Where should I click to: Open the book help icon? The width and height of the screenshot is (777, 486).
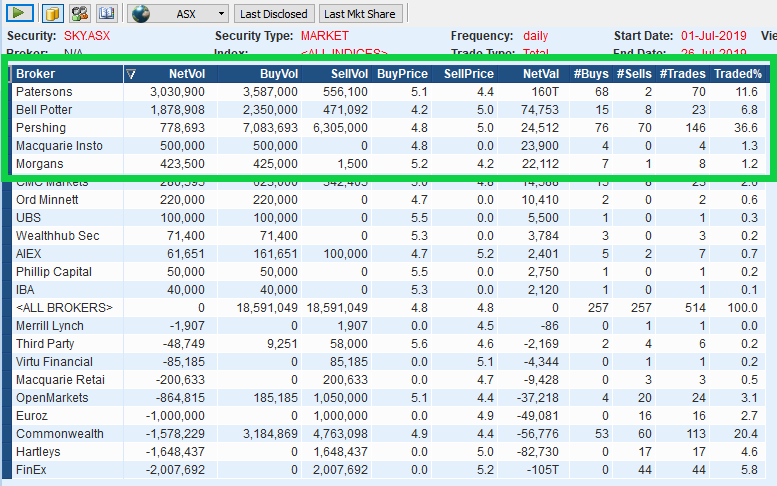coord(106,13)
